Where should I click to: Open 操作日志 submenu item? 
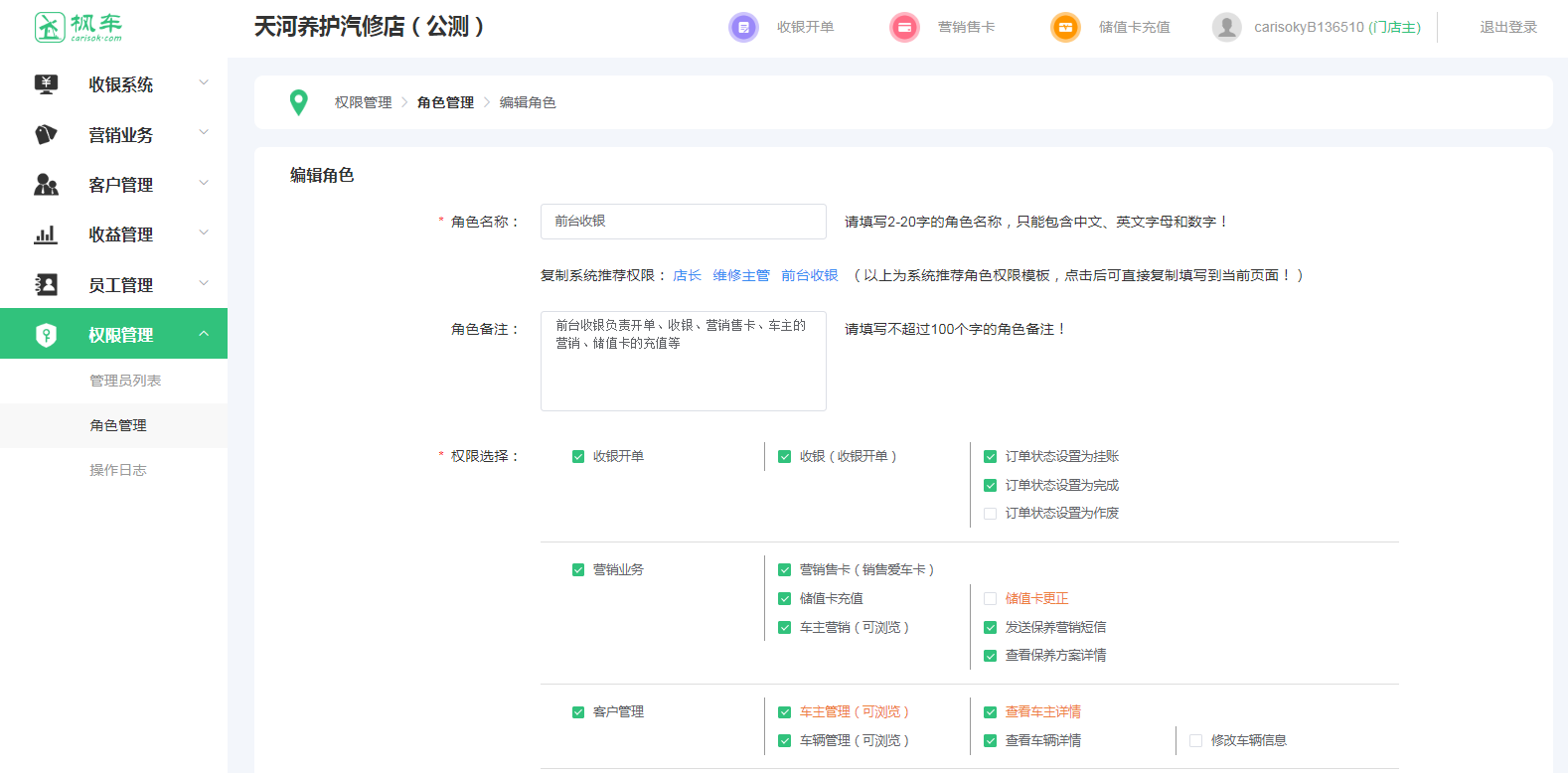coord(118,470)
